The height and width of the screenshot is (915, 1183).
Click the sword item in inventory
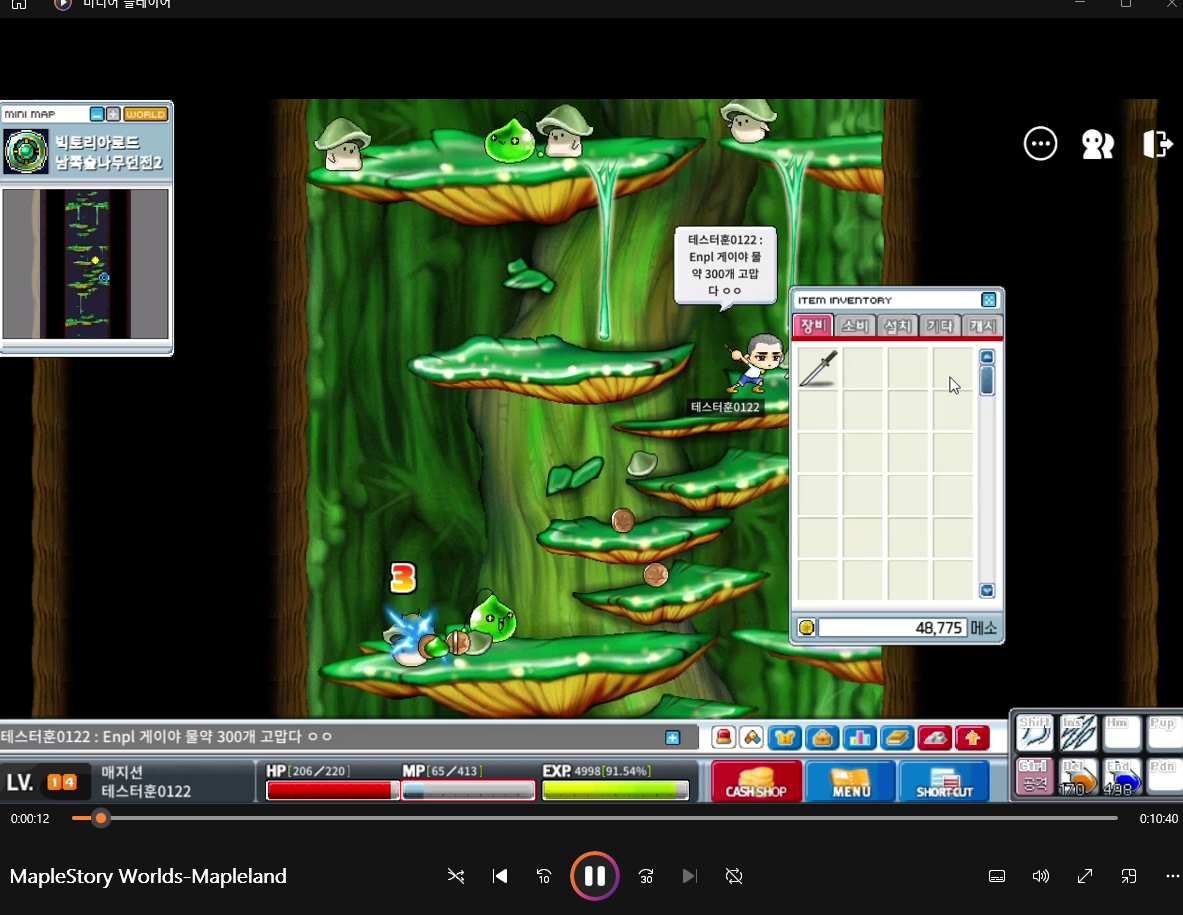click(x=818, y=368)
